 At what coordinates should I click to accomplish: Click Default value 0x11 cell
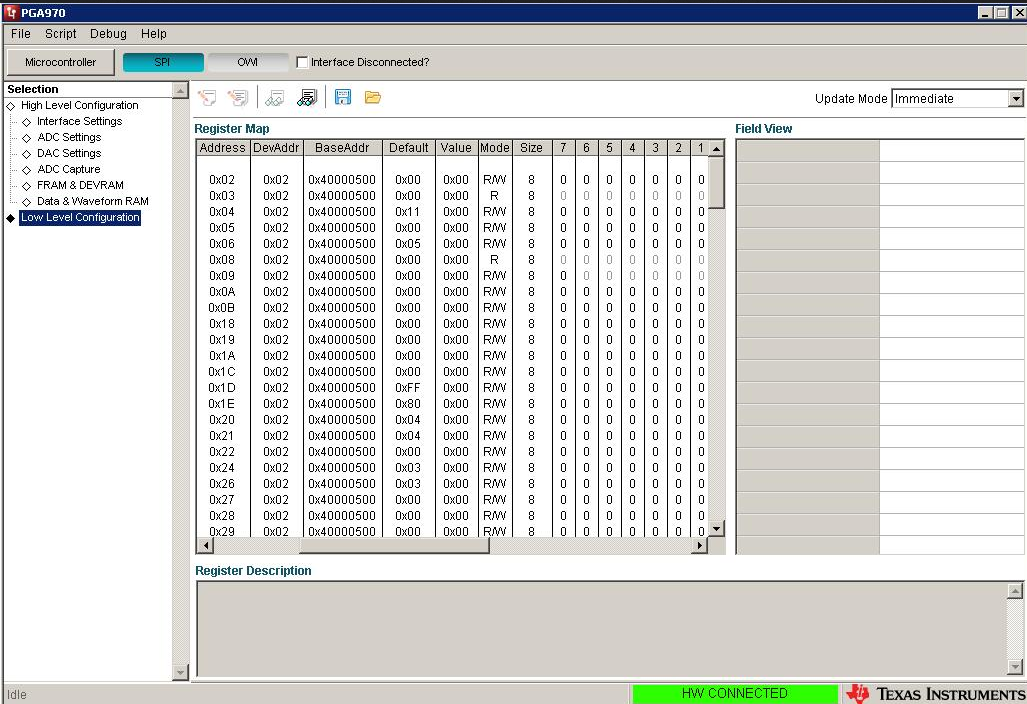click(x=407, y=212)
